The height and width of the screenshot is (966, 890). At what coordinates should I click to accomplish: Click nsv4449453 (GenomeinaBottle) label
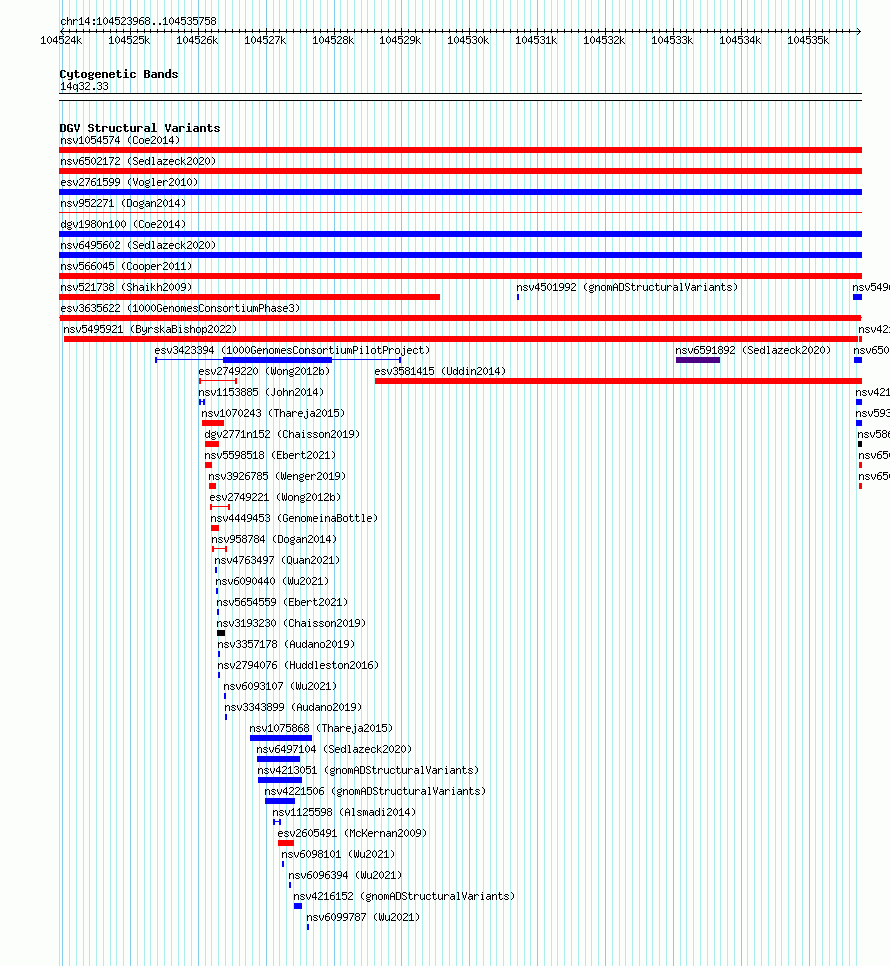(x=294, y=518)
